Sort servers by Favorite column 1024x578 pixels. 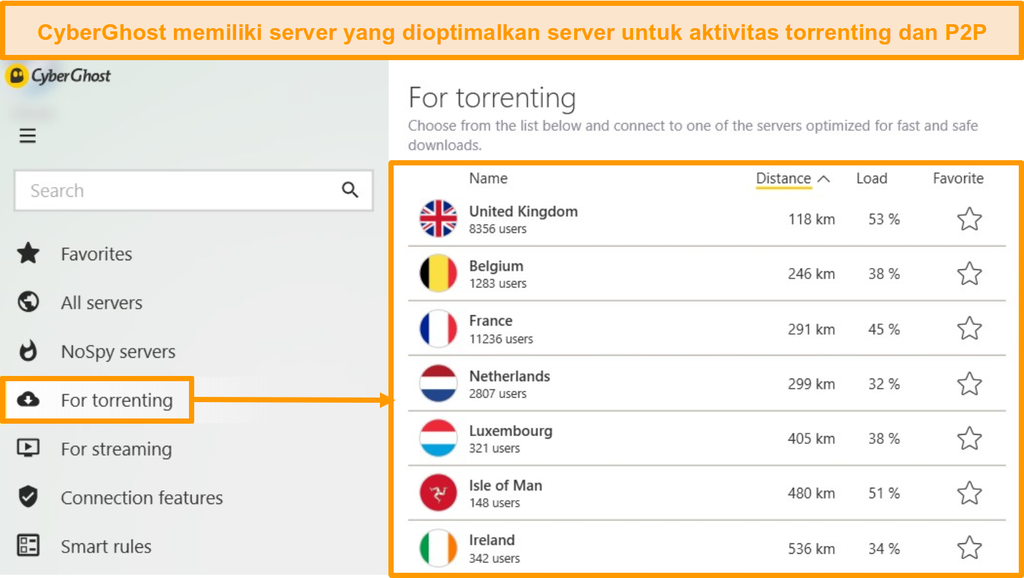pos(958,178)
